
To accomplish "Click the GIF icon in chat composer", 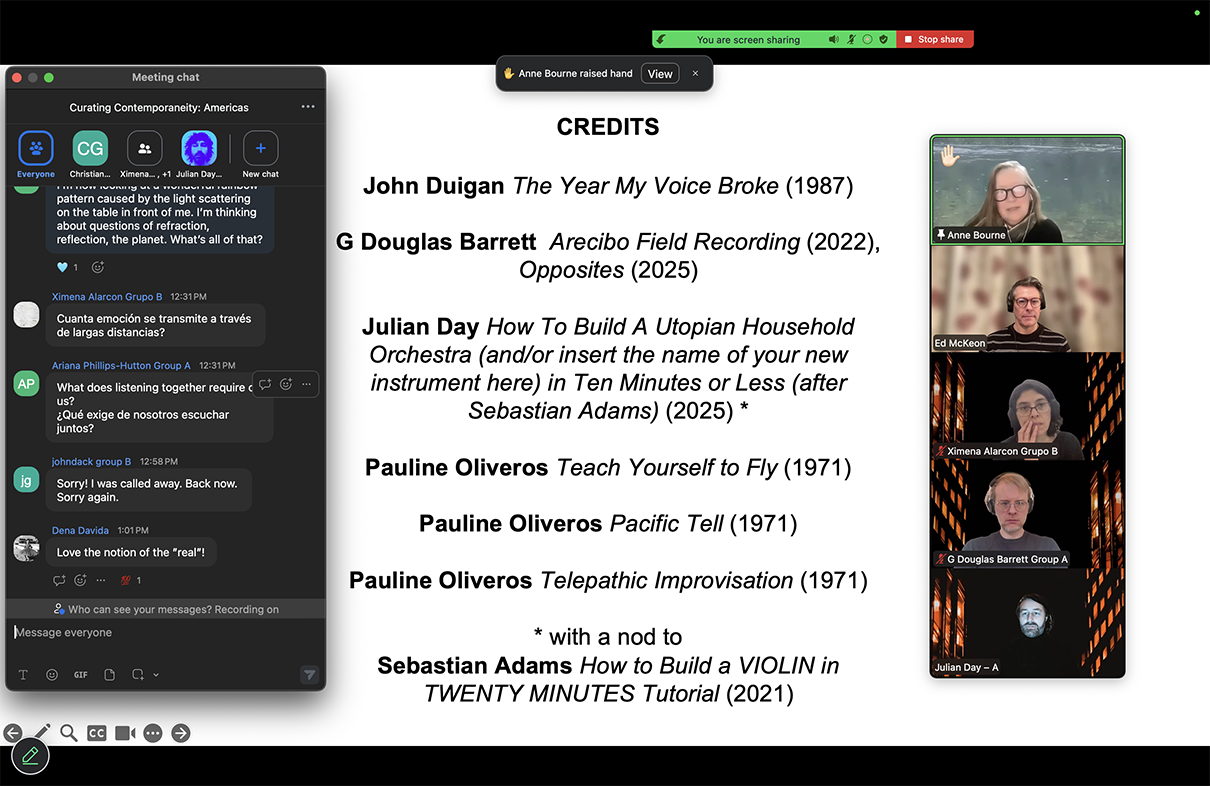I will [x=81, y=675].
